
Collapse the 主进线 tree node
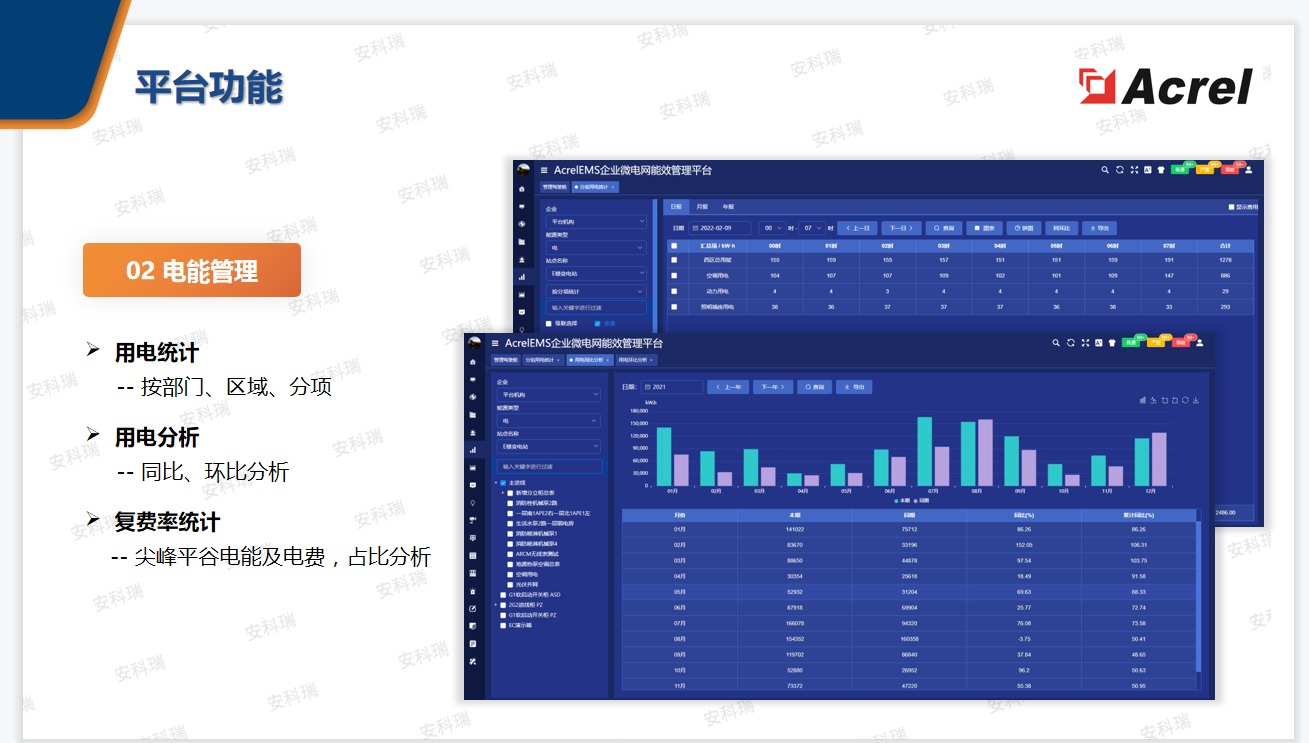point(496,483)
